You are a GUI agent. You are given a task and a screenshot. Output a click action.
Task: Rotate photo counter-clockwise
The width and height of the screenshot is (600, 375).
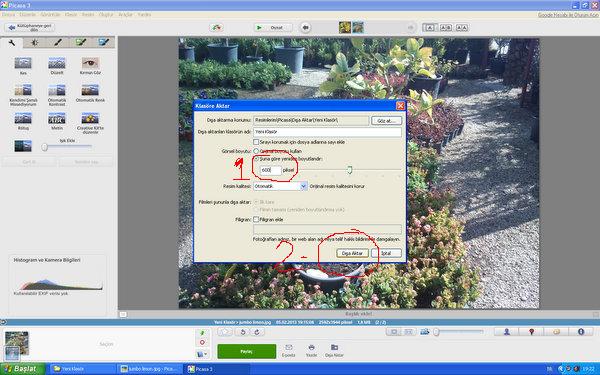click(x=243, y=332)
